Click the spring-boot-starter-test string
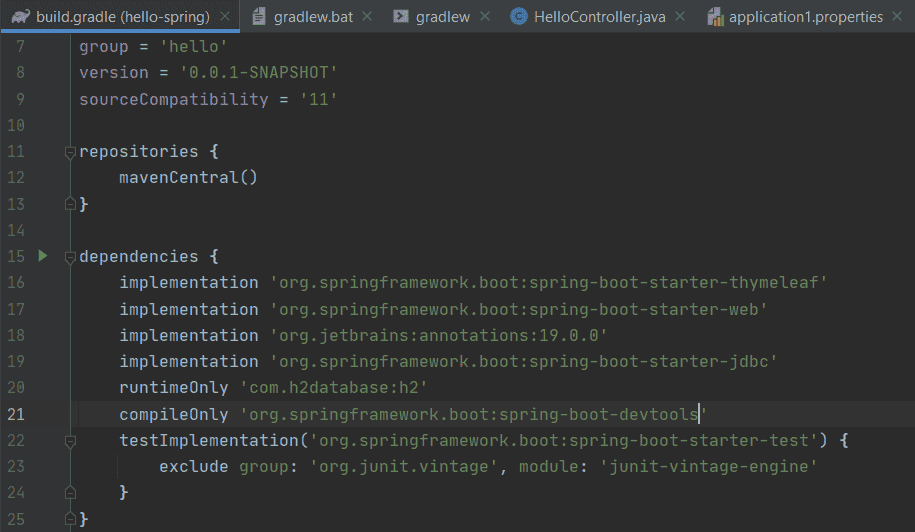 (x=563, y=440)
